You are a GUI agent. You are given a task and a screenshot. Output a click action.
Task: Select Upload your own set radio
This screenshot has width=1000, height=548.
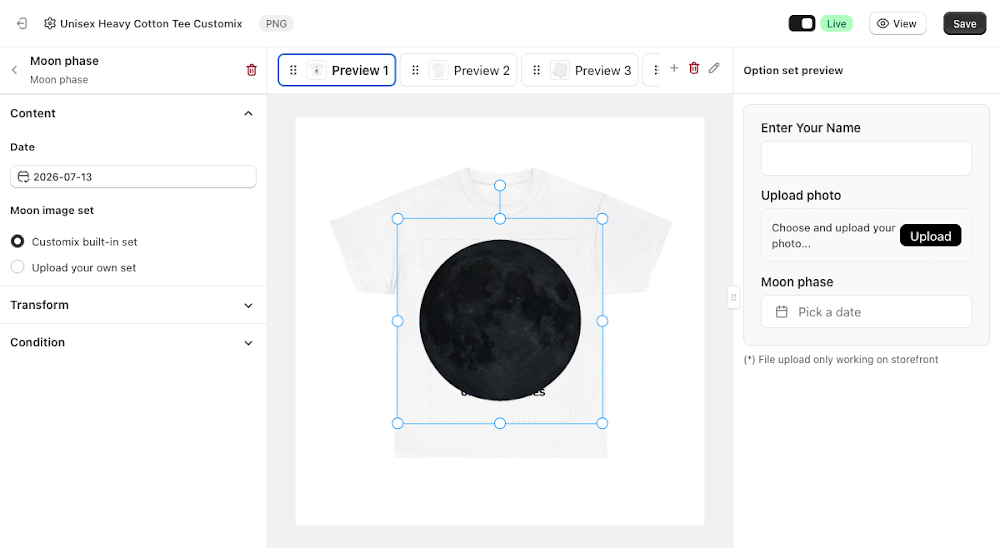point(18,267)
